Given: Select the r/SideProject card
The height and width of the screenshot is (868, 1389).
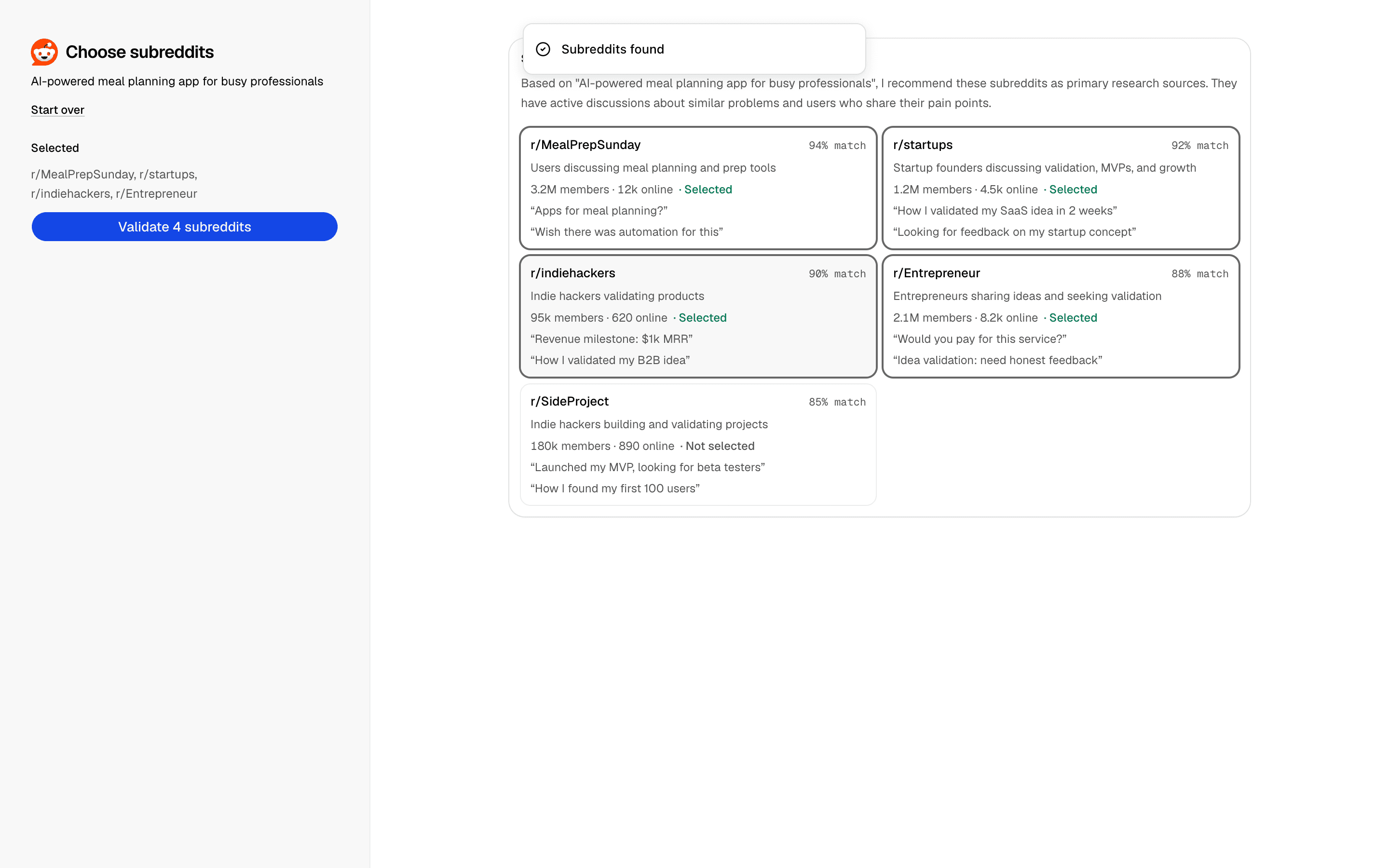Looking at the screenshot, I should click(698, 444).
